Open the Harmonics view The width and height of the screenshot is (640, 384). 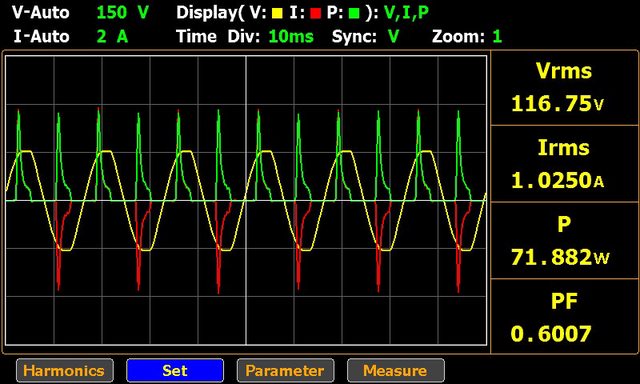coord(64,371)
